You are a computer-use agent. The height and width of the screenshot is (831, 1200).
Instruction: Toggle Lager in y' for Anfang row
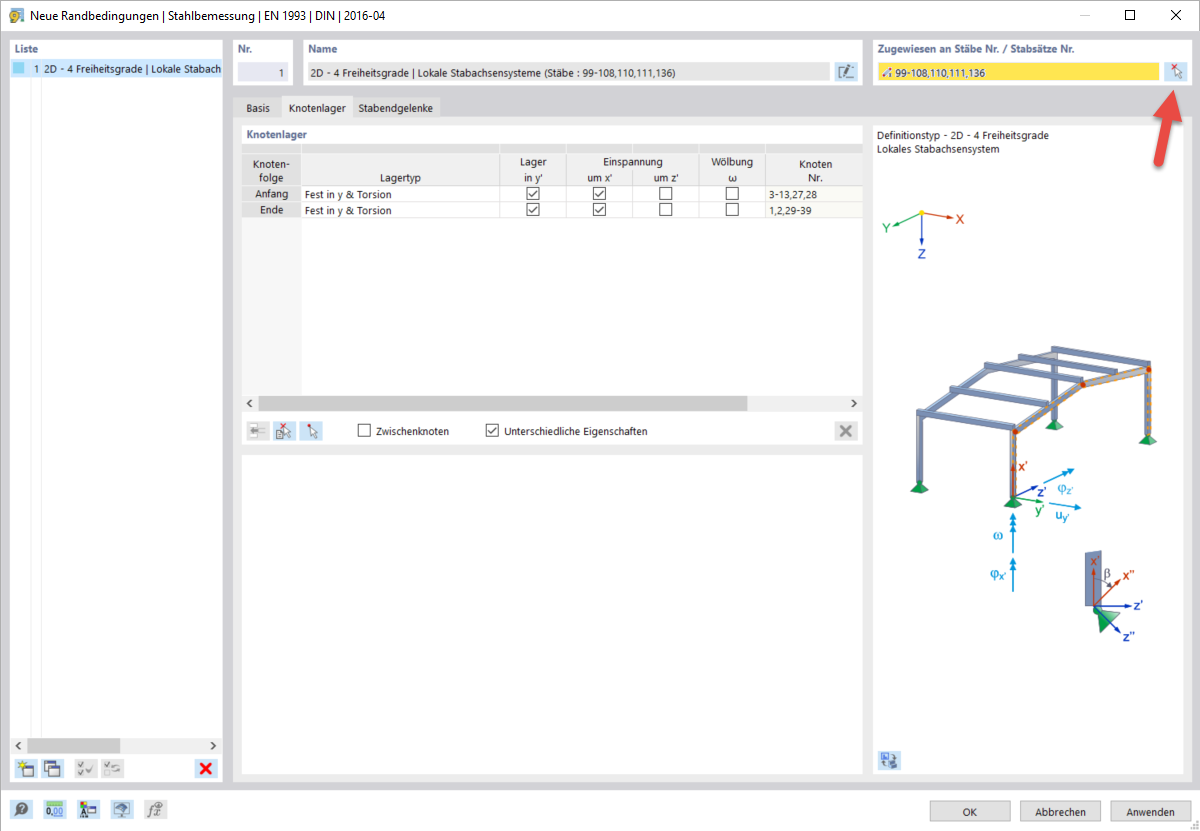533,194
